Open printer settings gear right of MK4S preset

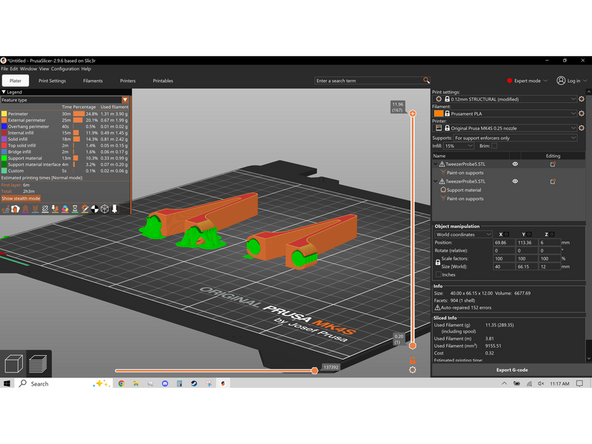581,128
